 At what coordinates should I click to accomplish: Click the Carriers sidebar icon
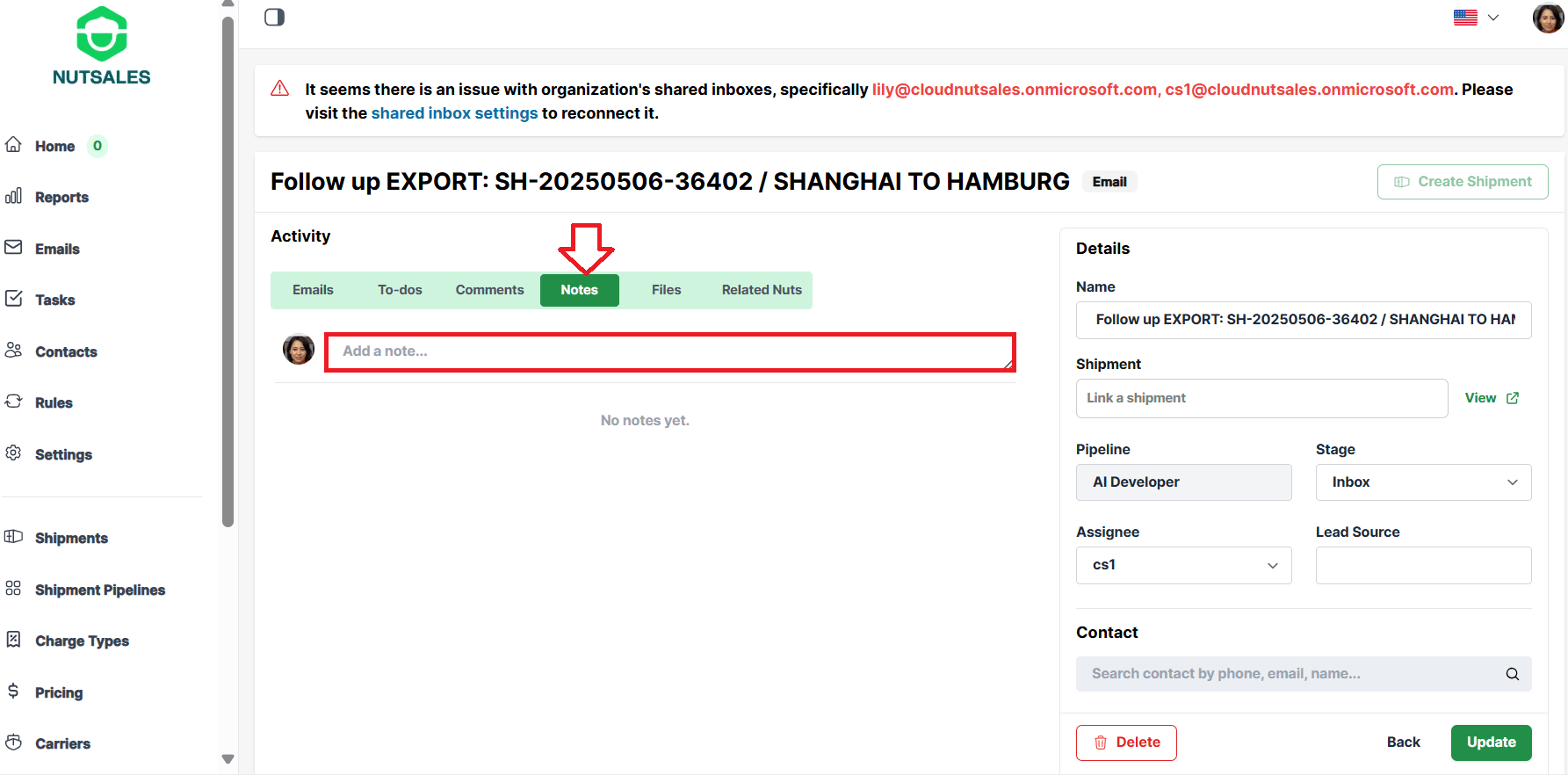13,742
